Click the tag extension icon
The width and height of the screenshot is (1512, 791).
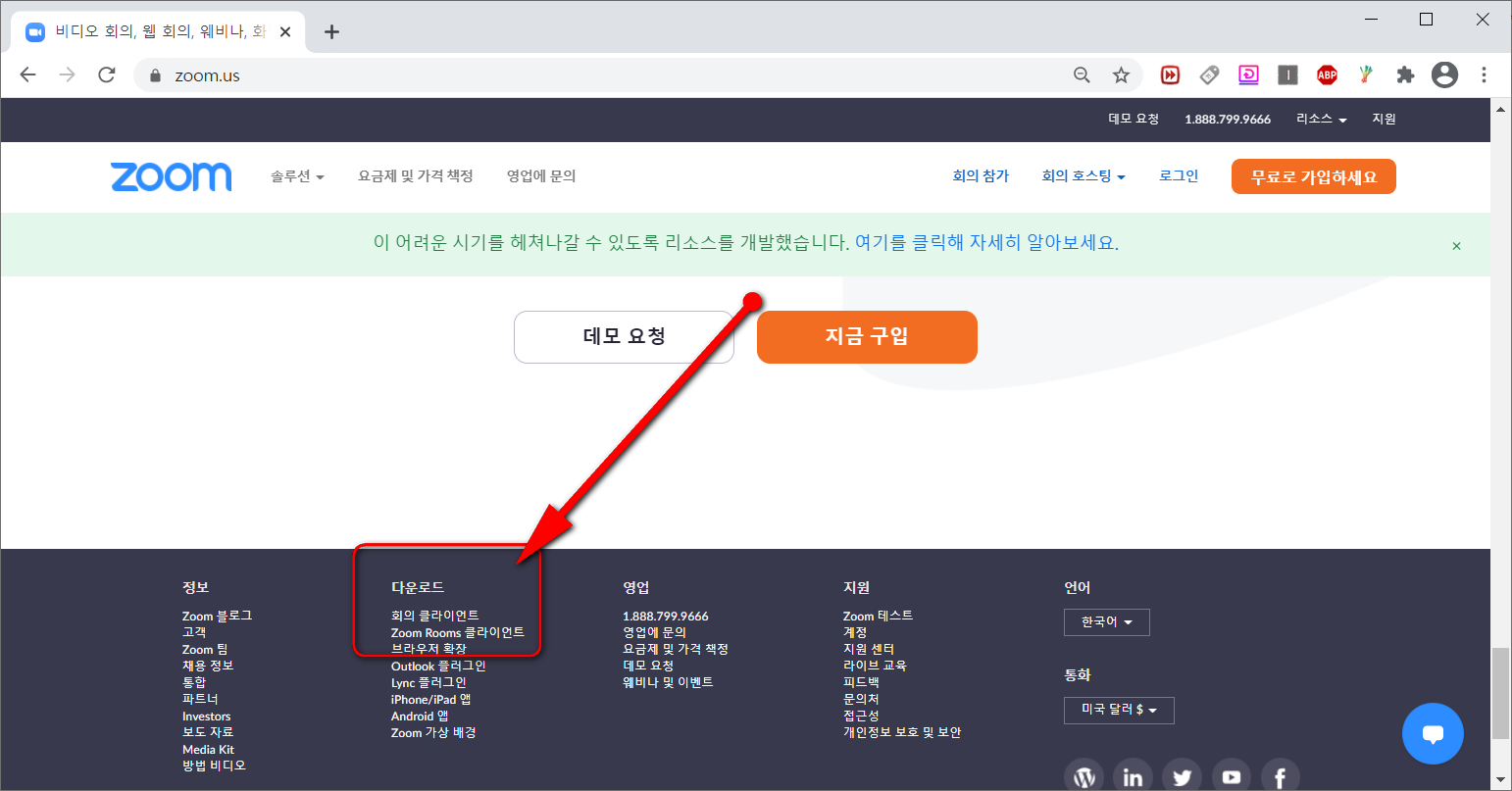[1209, 74]
